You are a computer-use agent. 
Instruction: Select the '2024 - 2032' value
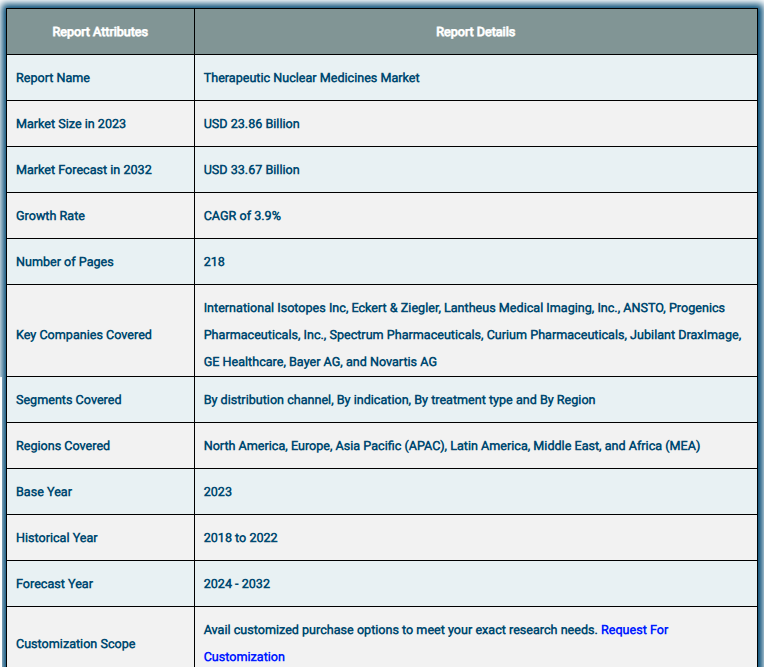[237, 584]
